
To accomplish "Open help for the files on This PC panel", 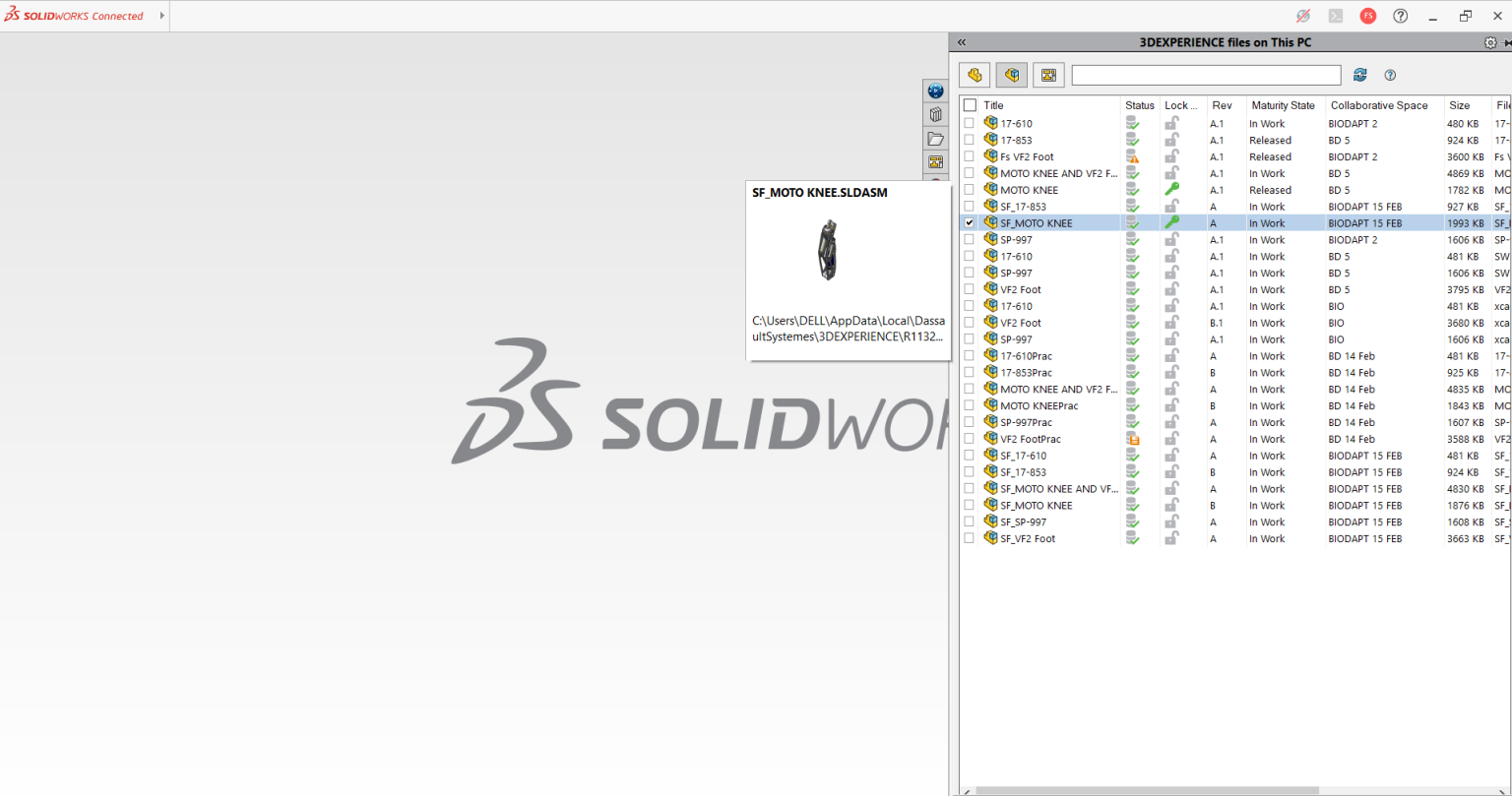I will [x=1390, y=75].
